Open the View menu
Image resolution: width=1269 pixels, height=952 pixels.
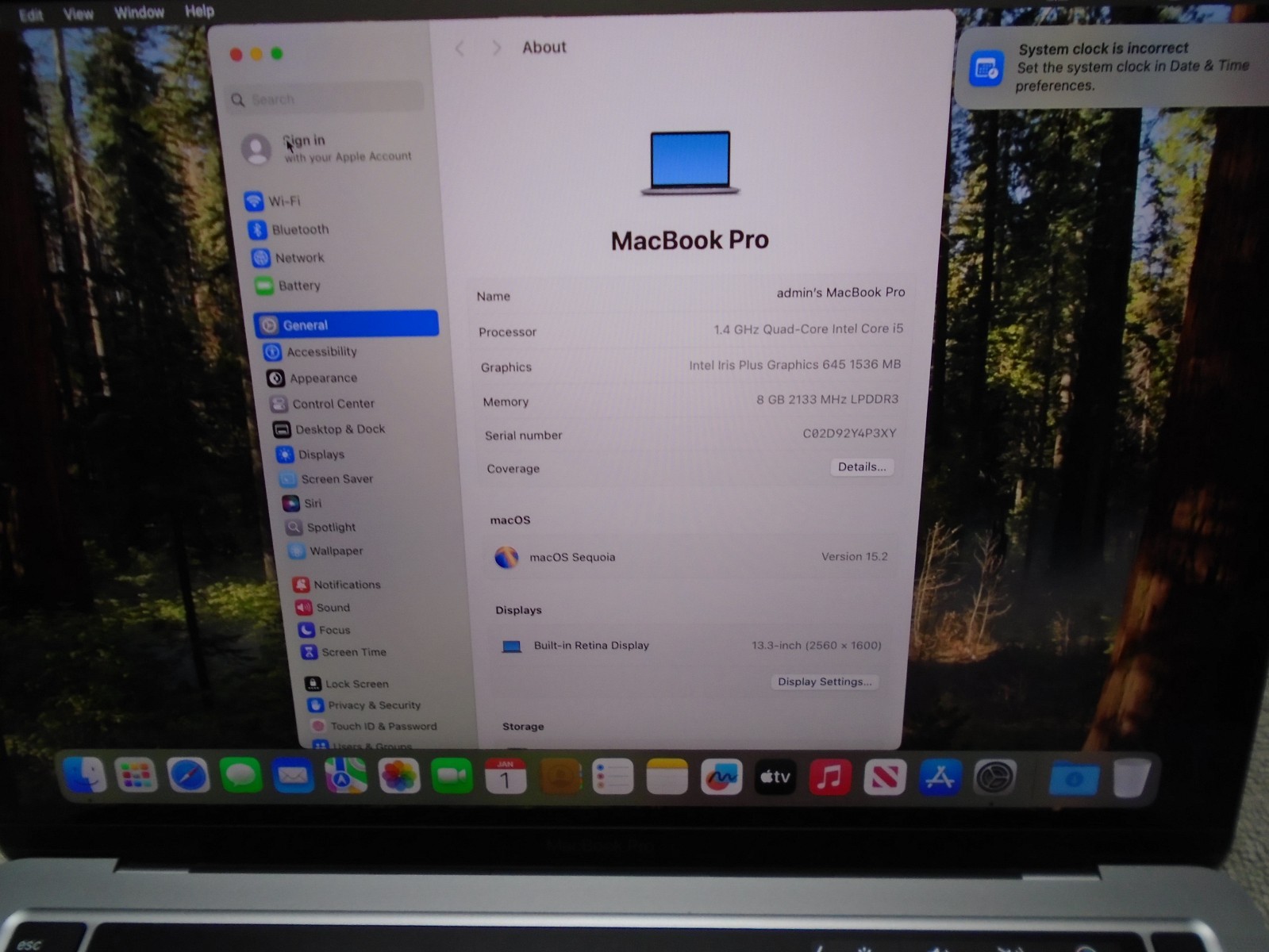tap(78, 13)
